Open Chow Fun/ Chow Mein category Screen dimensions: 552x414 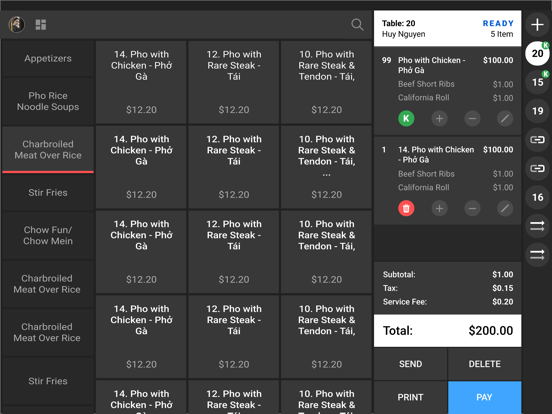click(x=48, y=235)
